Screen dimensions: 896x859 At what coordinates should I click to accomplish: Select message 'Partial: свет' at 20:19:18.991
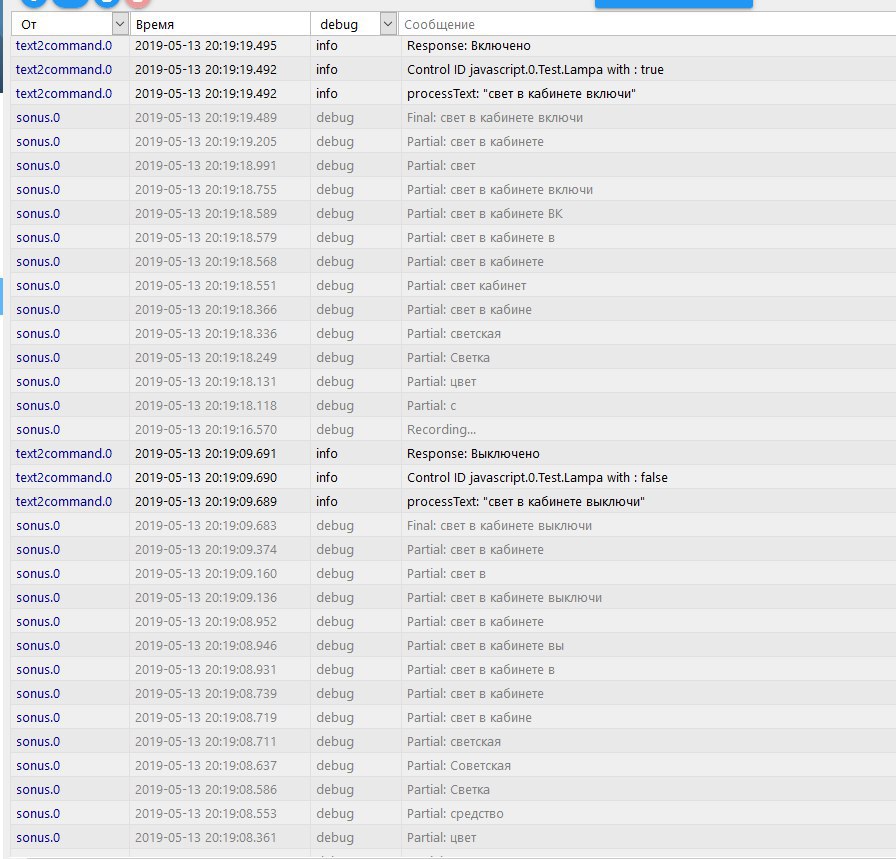tap(441, 166)
